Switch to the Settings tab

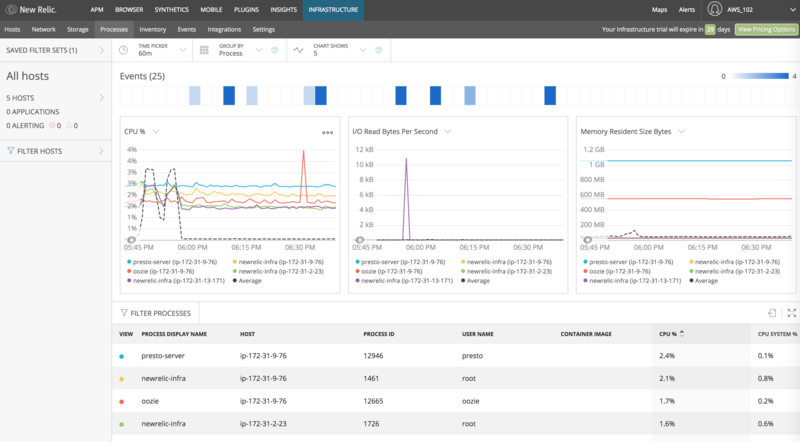point(264,30)
